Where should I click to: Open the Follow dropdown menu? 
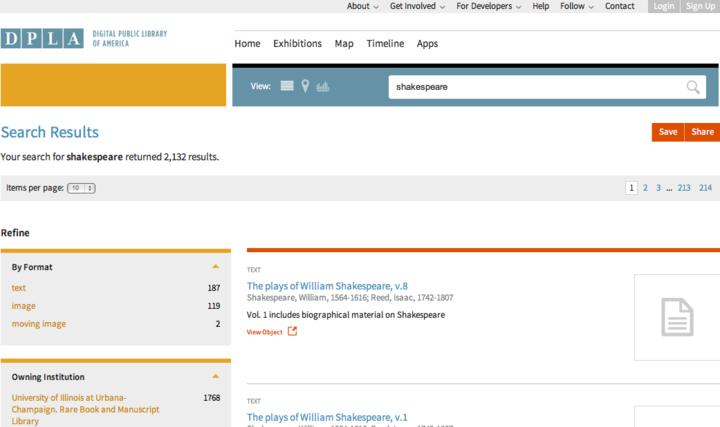pos(577,6)
